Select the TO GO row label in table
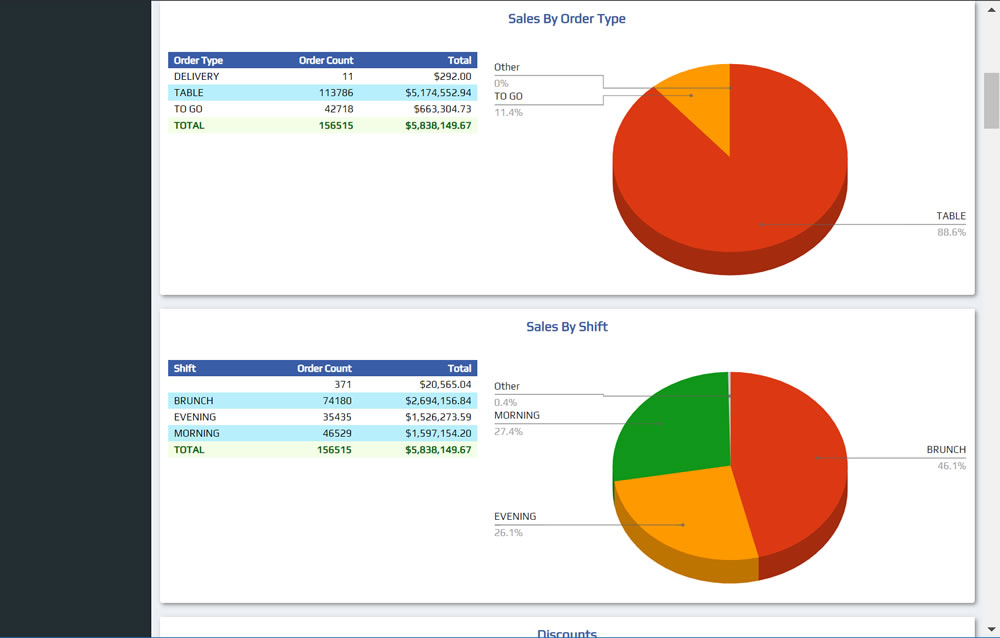Viewport: 1000px width, 638px height. click(x=188, y=109)
